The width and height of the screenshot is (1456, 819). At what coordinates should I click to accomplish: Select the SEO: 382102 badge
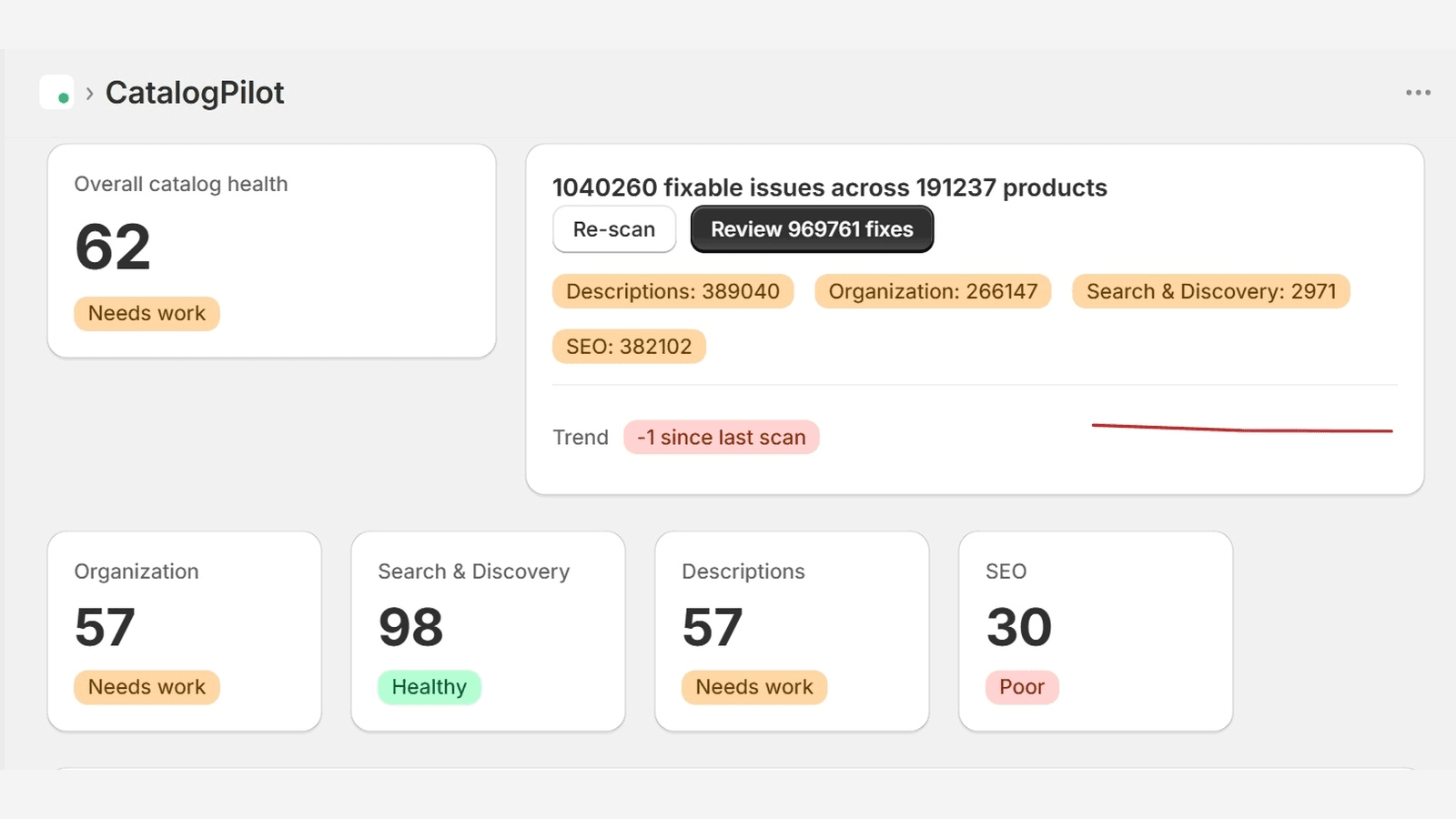tap(629, 347)
